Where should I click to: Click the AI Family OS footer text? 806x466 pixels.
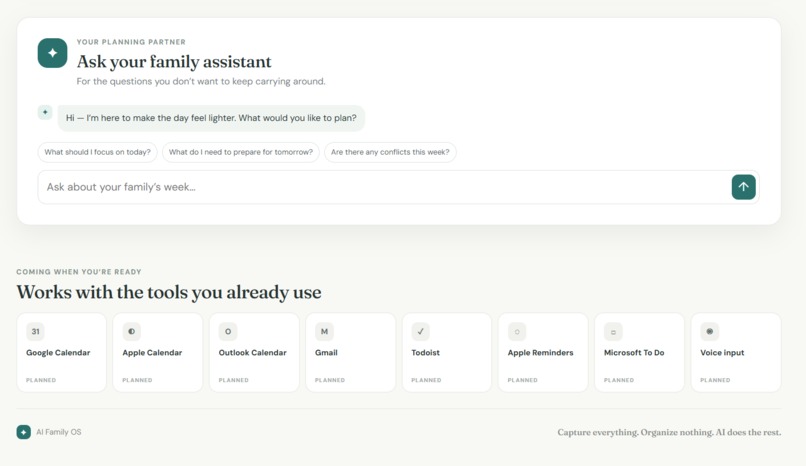[x=59, y=432]
